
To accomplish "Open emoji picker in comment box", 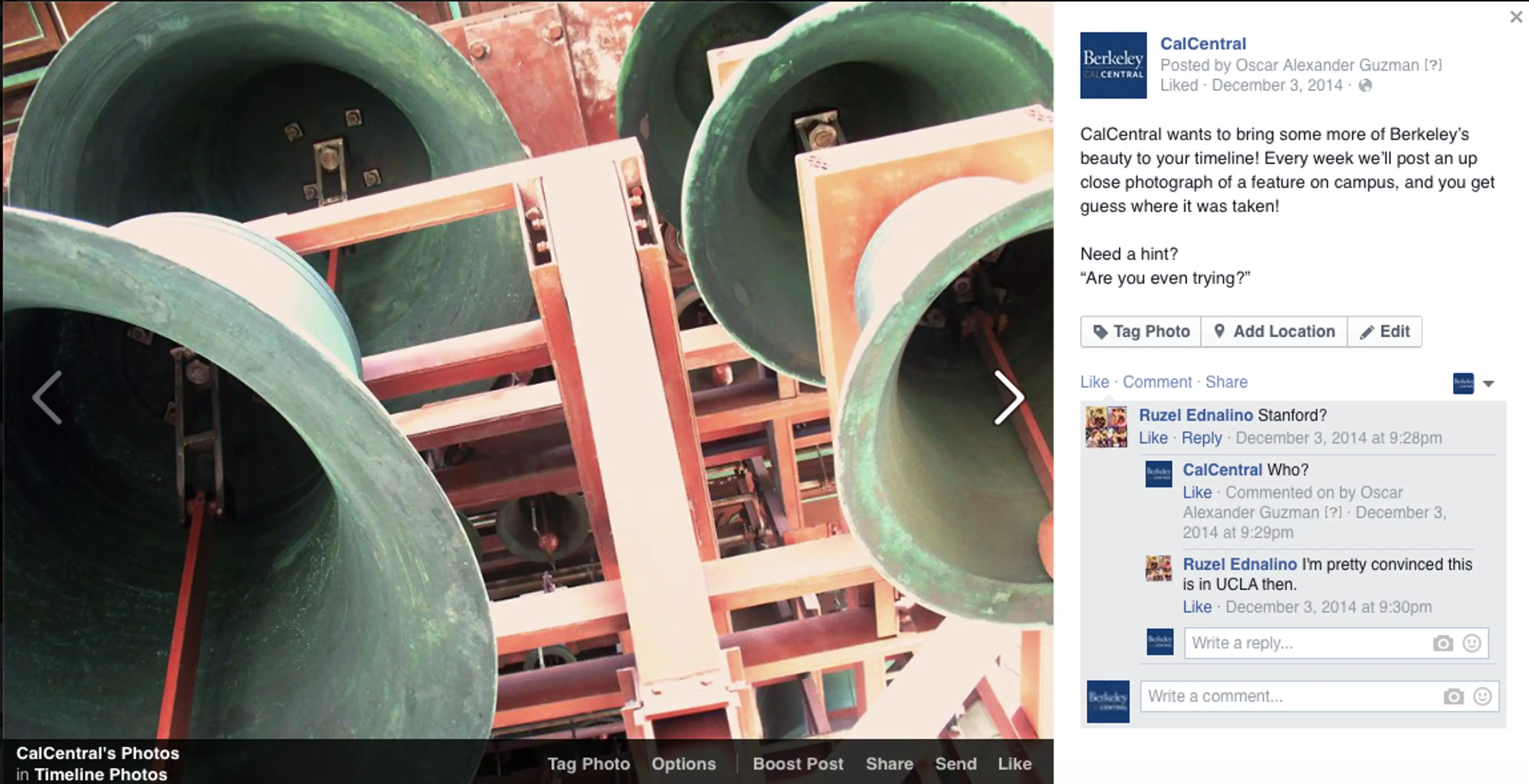I will pyautogui.click(x=1483, y=696).
